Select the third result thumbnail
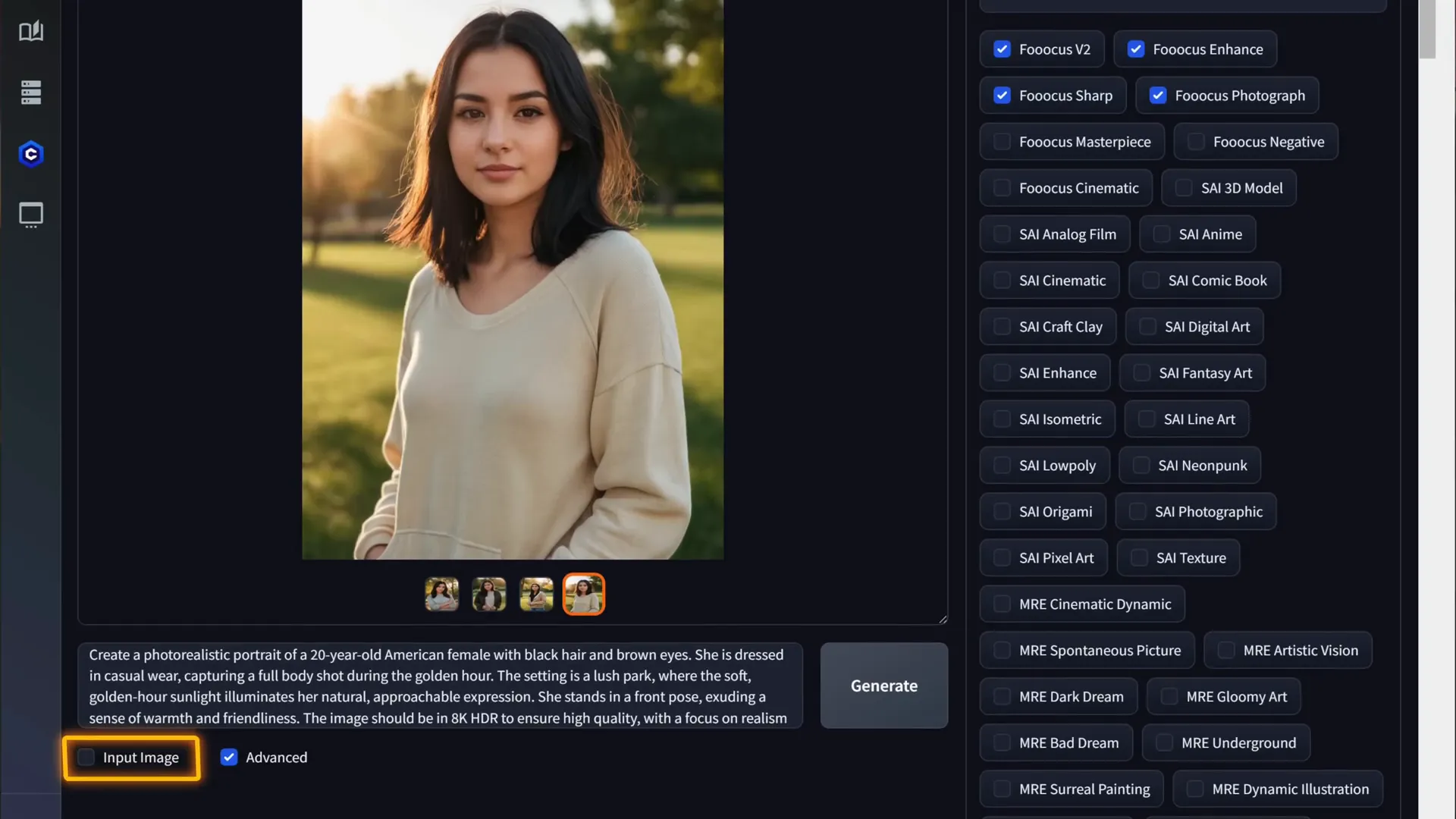Screen dimensions: 1456x819 (x=536, y=595)
